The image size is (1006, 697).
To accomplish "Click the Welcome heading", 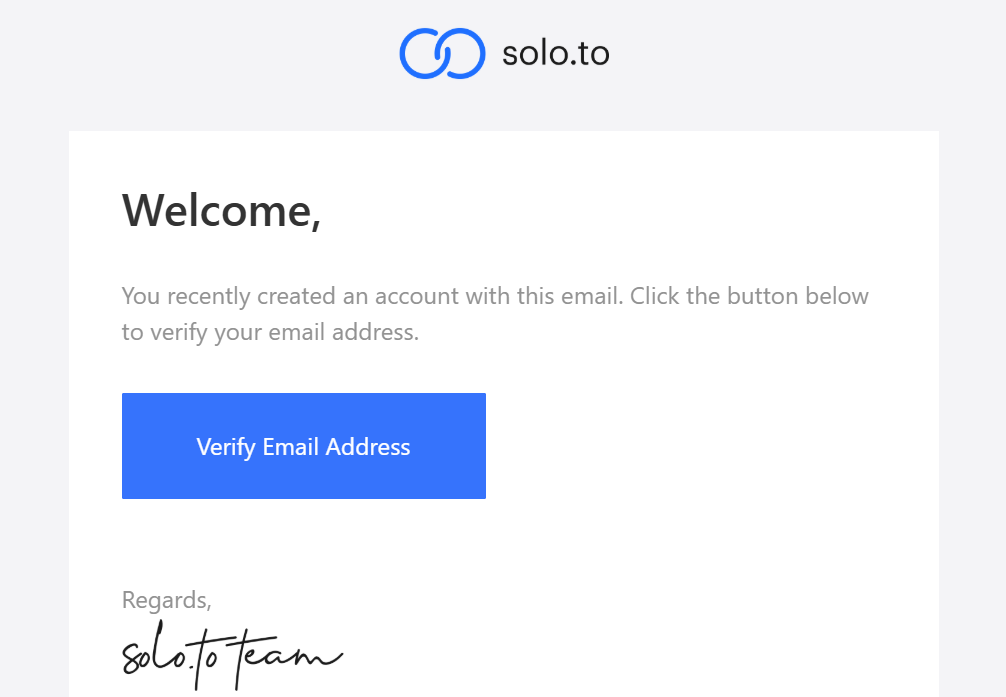I will (221, 210).
